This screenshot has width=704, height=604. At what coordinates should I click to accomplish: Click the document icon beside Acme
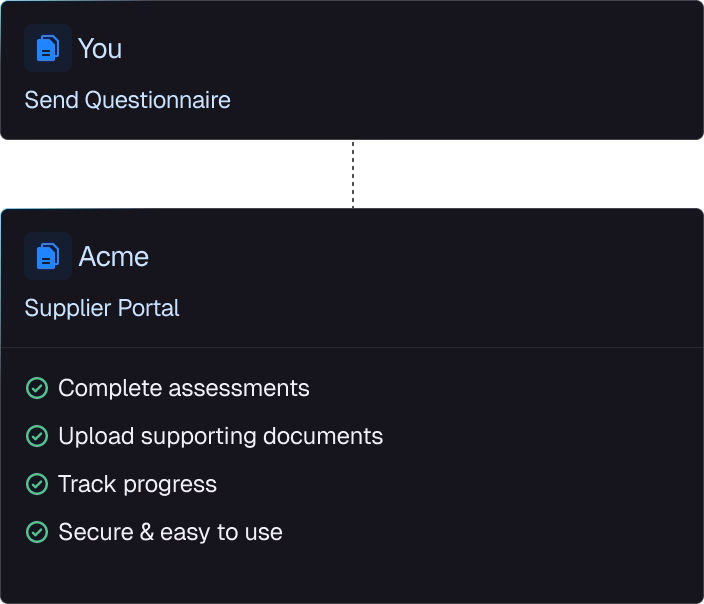pyautogui.click(x=48, y=256)
